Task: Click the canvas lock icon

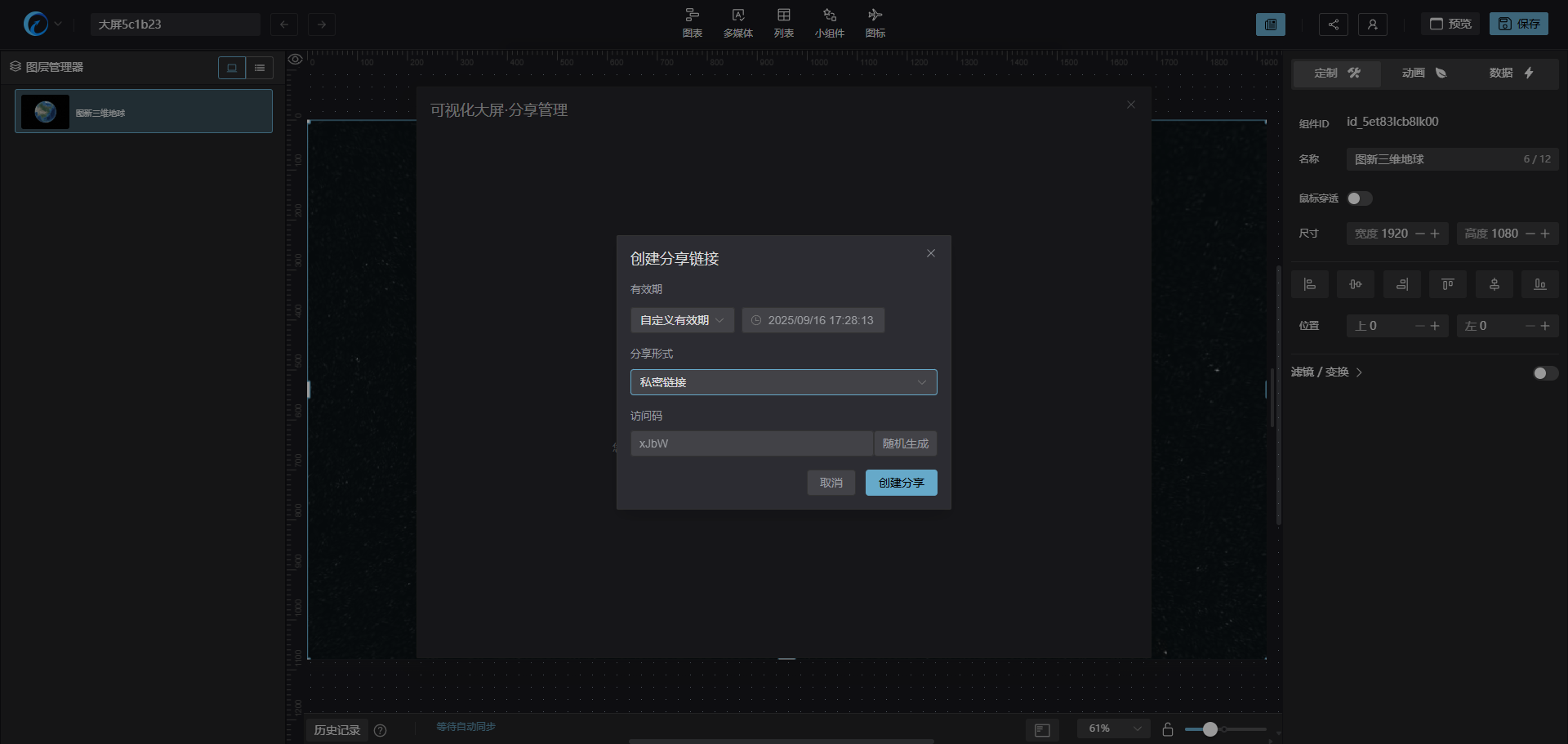Action: click(x=1168, y=729)
